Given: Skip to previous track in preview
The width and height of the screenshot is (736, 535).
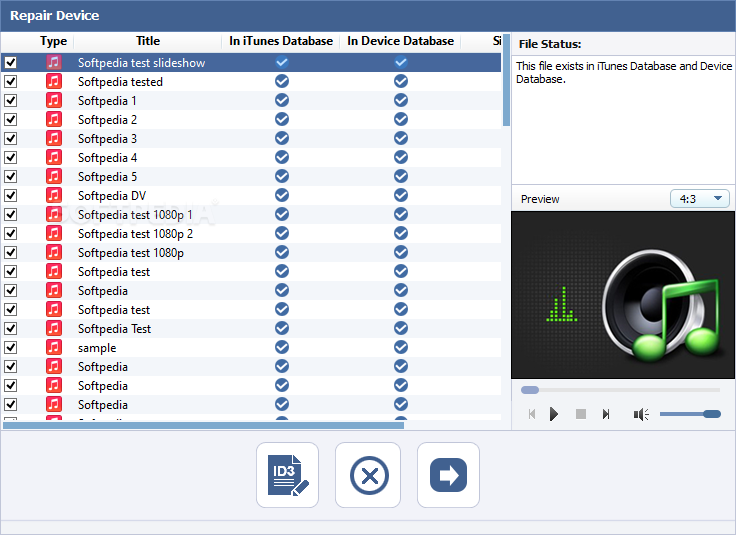Looking at the screenshot, I should tap(532, 414).
